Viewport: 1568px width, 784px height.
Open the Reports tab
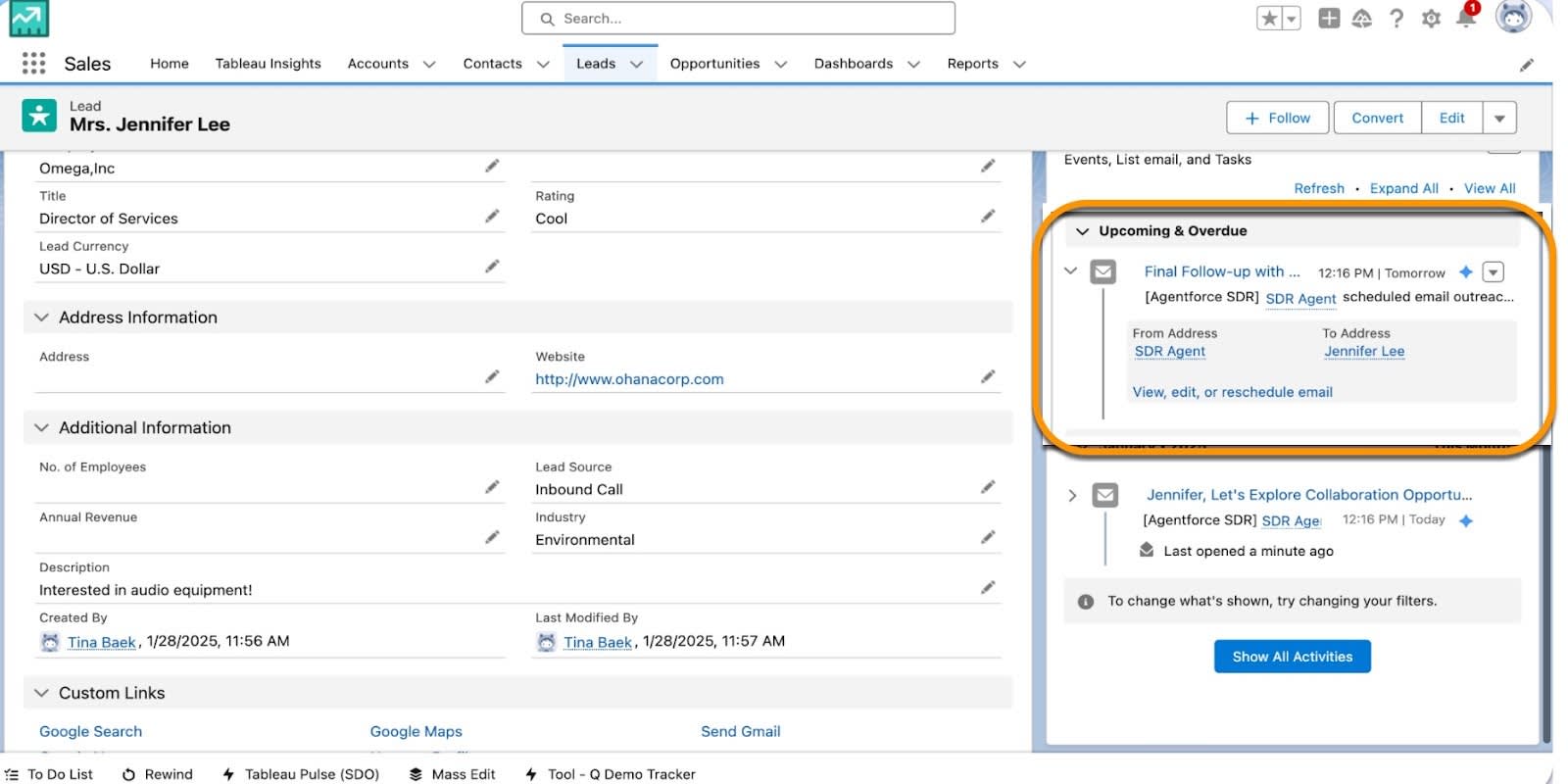click(x=972, y=64)
